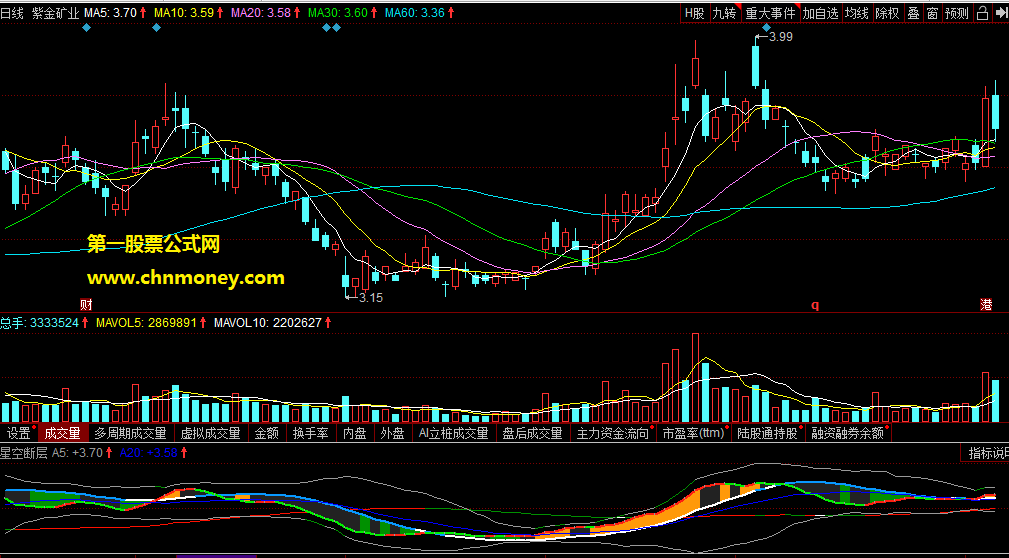Viewport: 1009px width, 558px height.
Task: Click the H股 toolbar button
Action: tap(694, 13)
